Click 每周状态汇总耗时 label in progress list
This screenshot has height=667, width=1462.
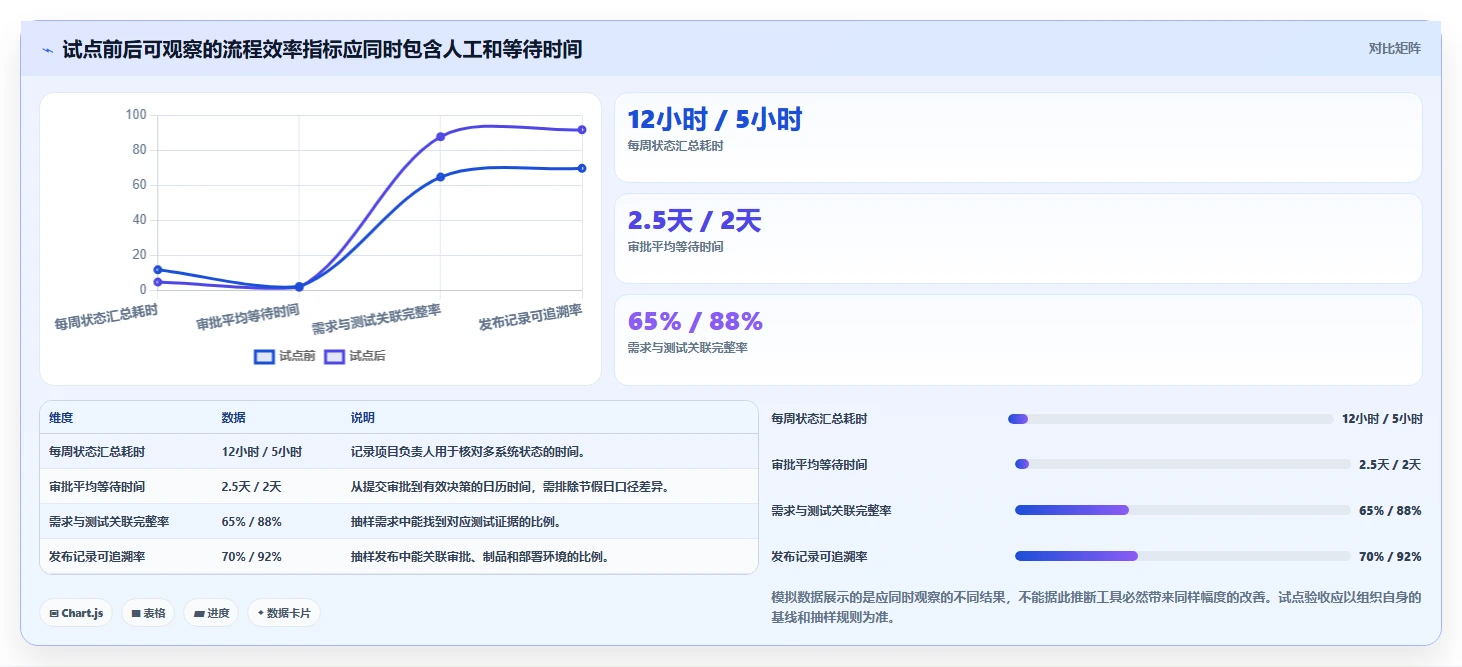tap(819, 419)
